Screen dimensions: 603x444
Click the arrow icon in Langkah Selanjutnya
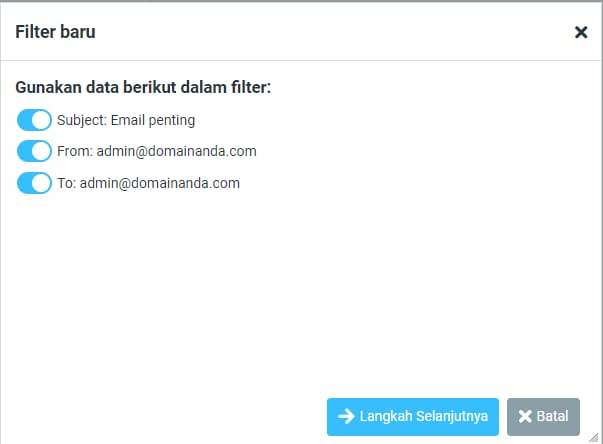tap(346, 417)
